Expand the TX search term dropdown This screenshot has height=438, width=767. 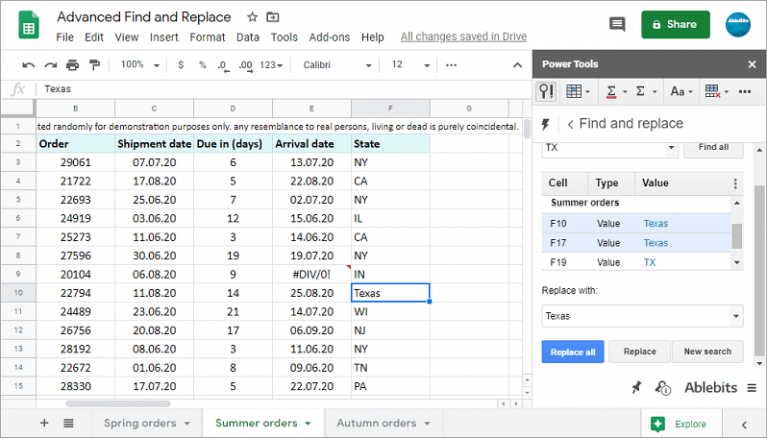[x=671, y=147]
